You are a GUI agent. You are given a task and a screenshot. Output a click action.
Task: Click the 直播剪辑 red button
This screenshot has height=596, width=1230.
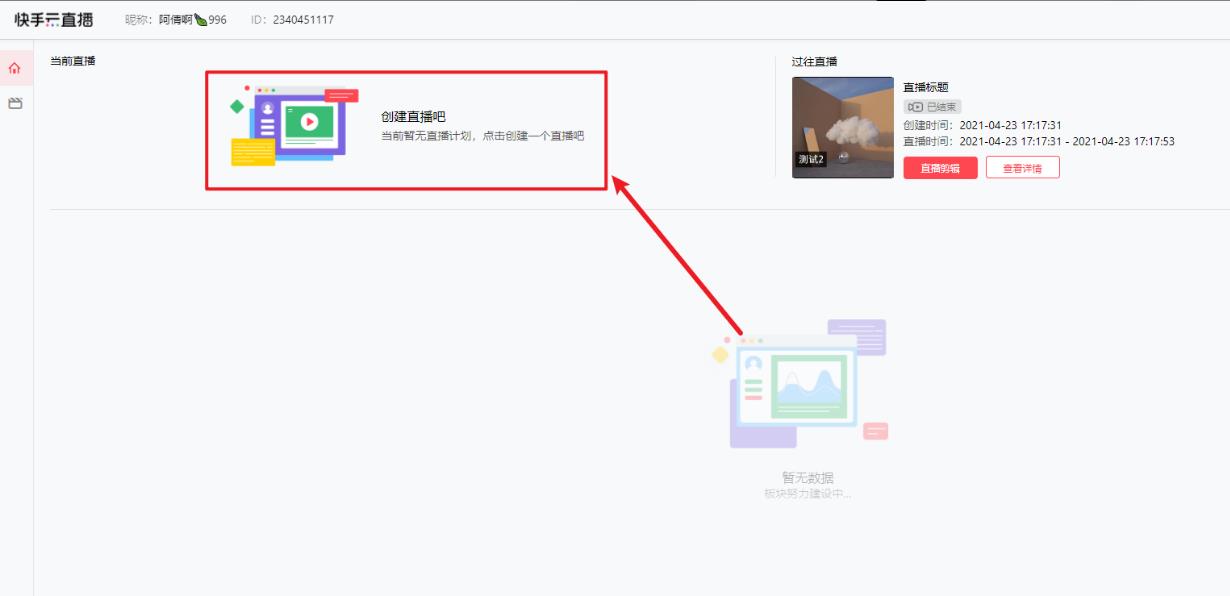(940, 168)
